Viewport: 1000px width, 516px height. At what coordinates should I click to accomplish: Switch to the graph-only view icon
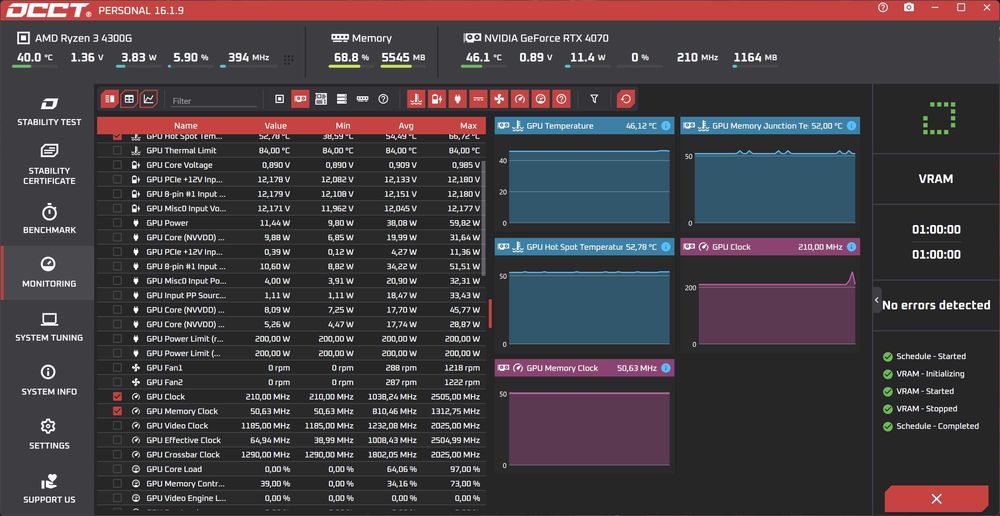pyautogui.click(x=149, y=99)
